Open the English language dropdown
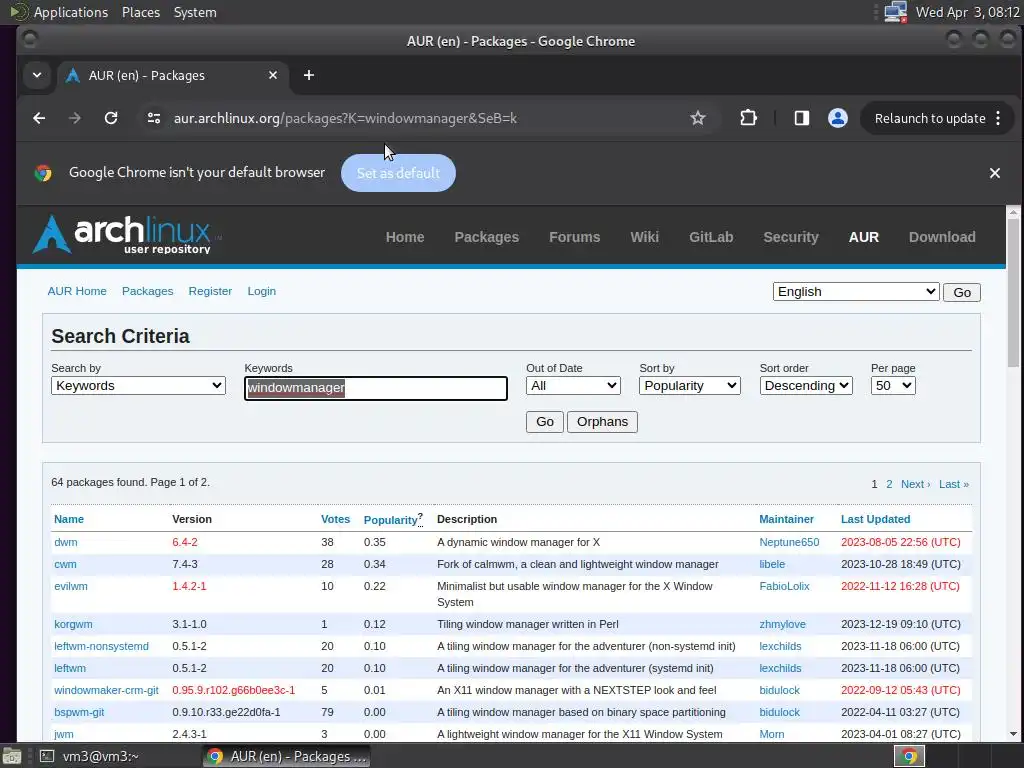Screen dimensions: 1024x768 [856, 292]
